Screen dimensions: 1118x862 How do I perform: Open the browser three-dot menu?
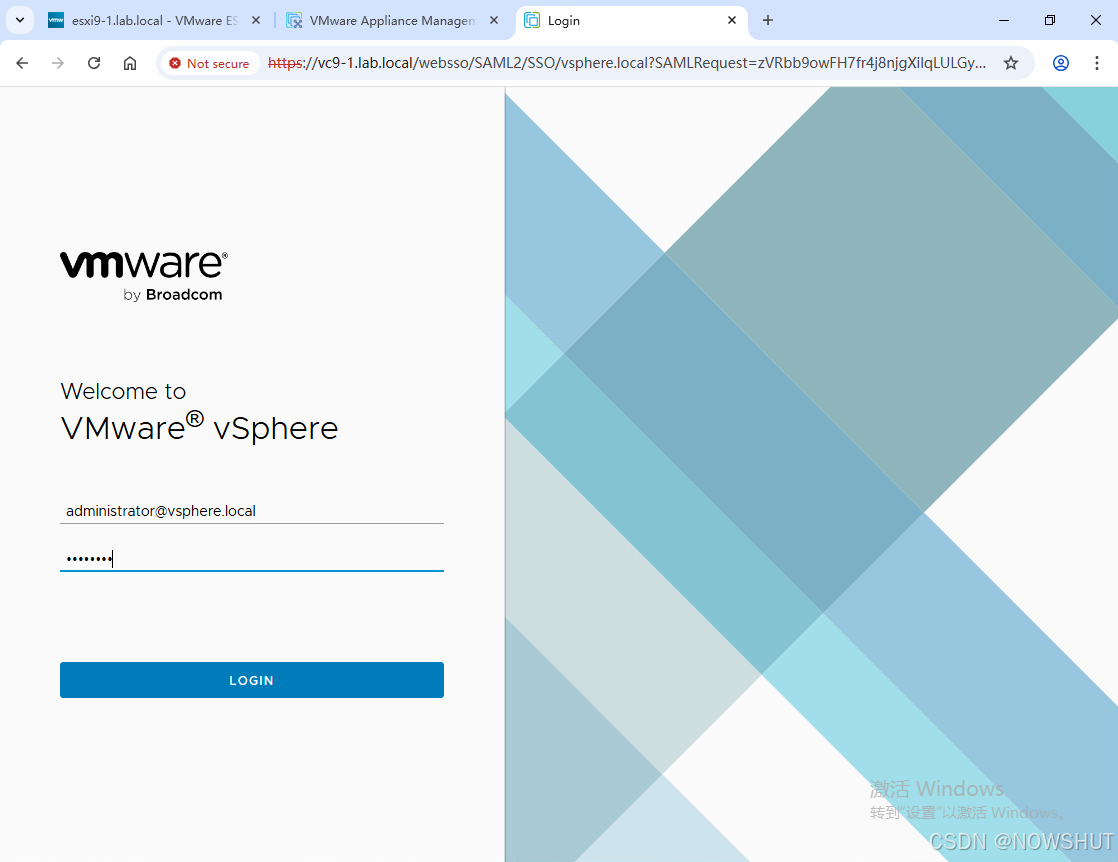(1097, 63)
